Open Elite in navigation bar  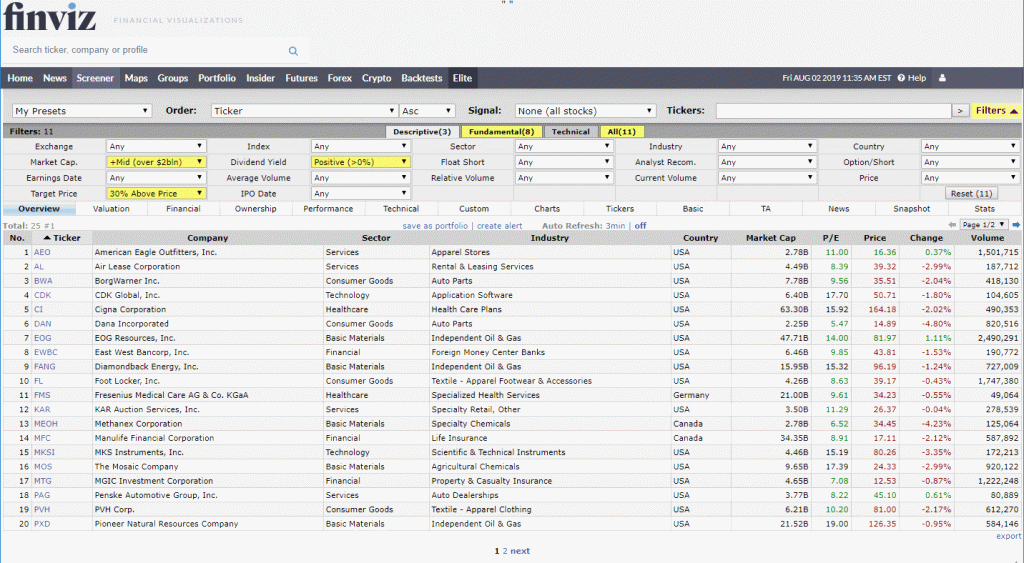pos(462,78)
